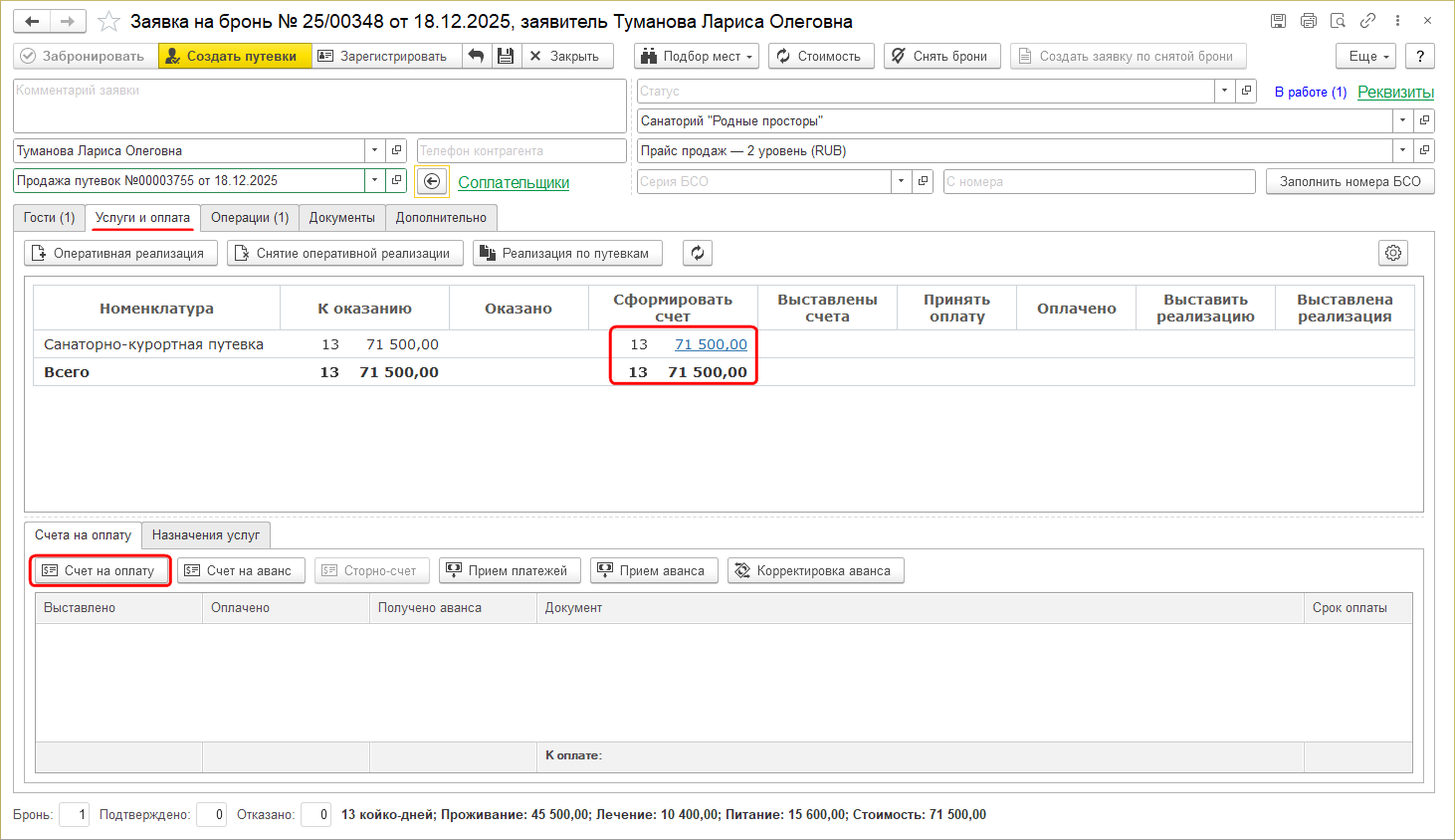Viewport: 1455px width, 840px height.
Task: Open the Соплательщики link
Action: (x=514, y=182)
